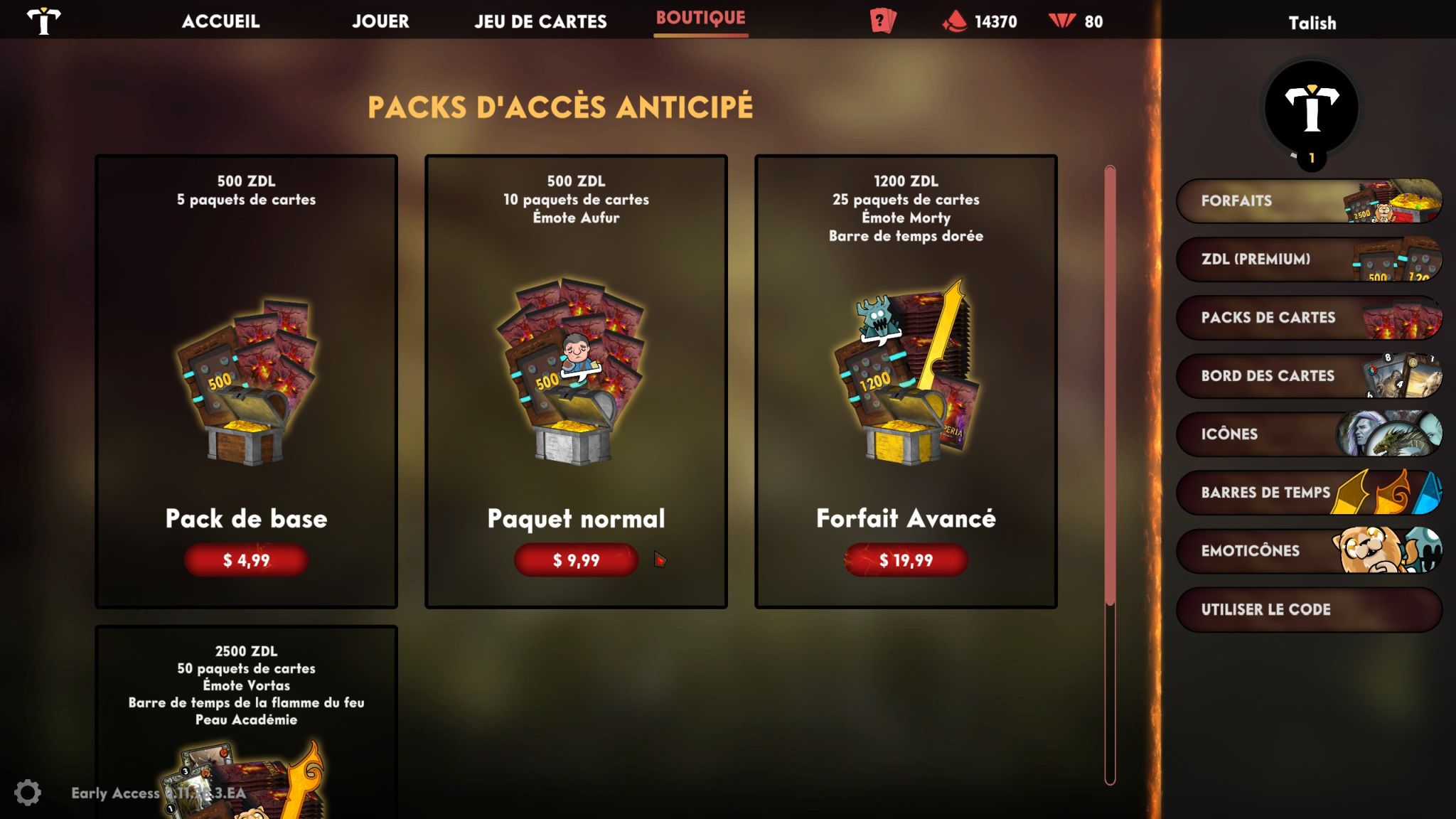1456x819 pixels.
Task: Click the Teria logo icon in the top-left corner
Action: 43,21
